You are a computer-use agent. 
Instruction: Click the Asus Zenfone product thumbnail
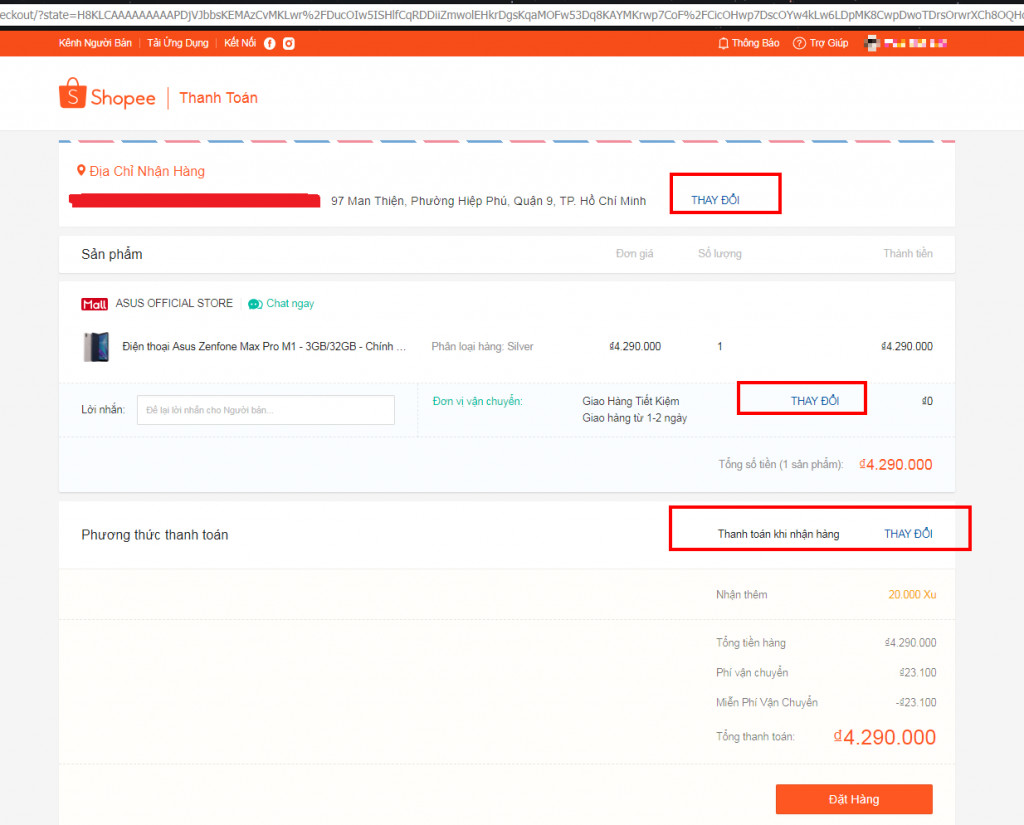point(96,347)
